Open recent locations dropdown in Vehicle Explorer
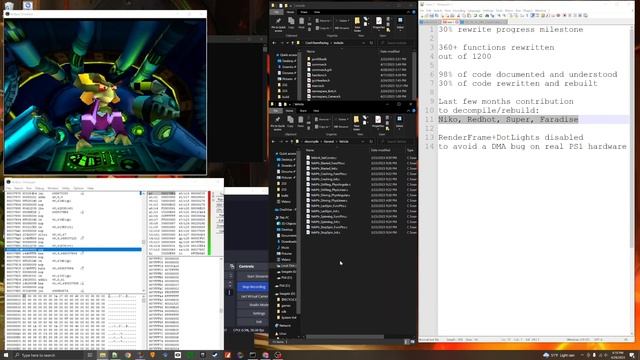The image size is (640, 360). 287,142
